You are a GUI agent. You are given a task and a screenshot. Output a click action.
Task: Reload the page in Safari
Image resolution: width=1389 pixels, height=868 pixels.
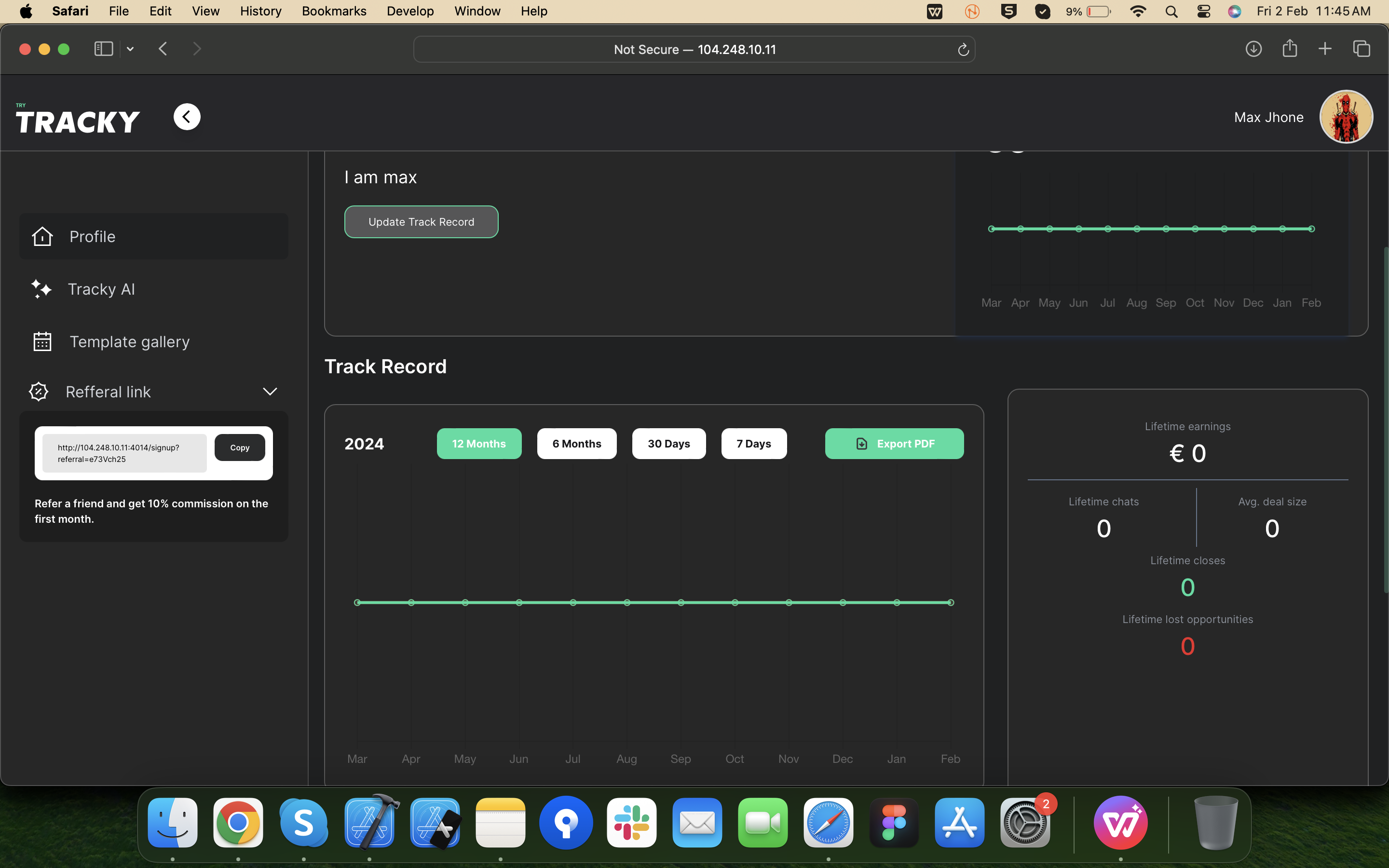pyautogui.click(x=963, y=50)
